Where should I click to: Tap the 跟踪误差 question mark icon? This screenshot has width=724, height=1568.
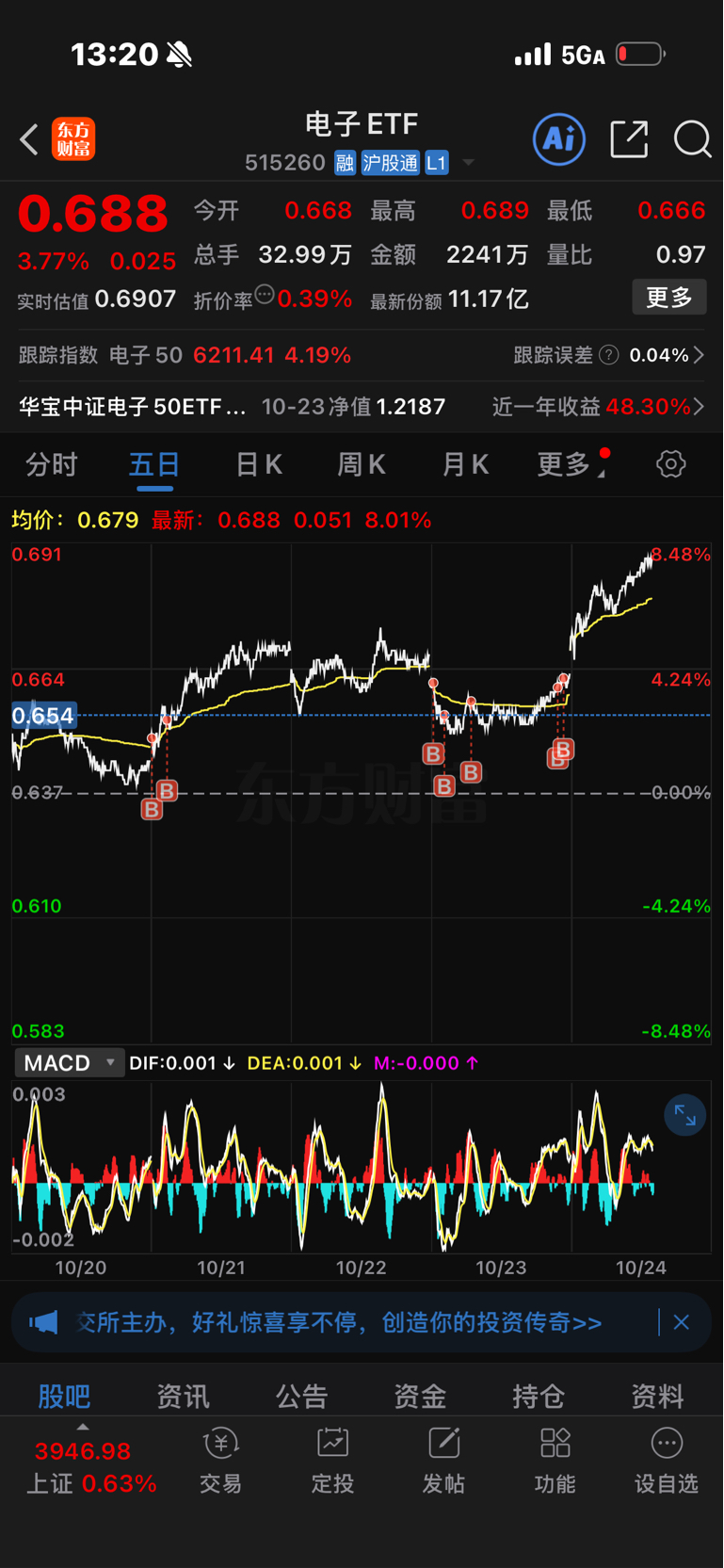click(x=609, y=355)
